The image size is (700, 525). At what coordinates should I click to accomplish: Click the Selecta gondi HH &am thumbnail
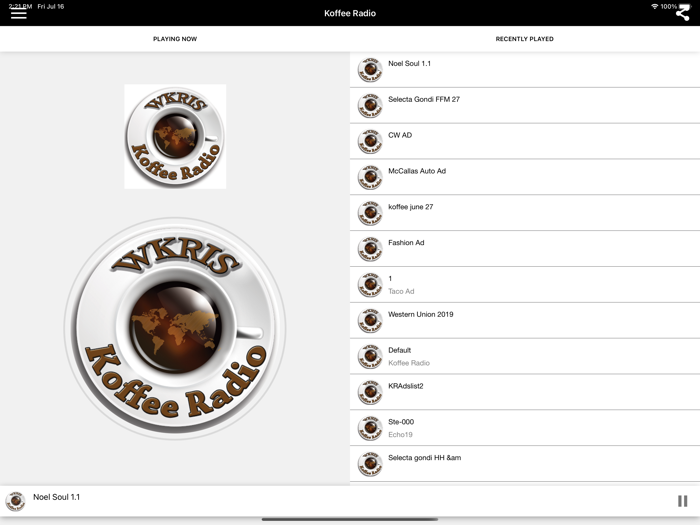point(370,464)
